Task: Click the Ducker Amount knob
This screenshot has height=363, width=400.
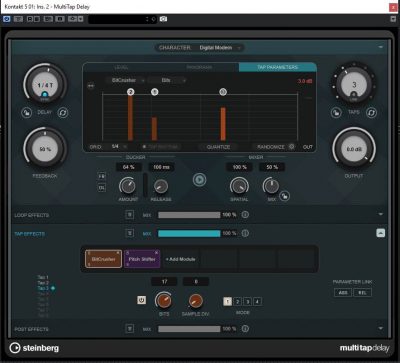Action: tap(128, 186)
